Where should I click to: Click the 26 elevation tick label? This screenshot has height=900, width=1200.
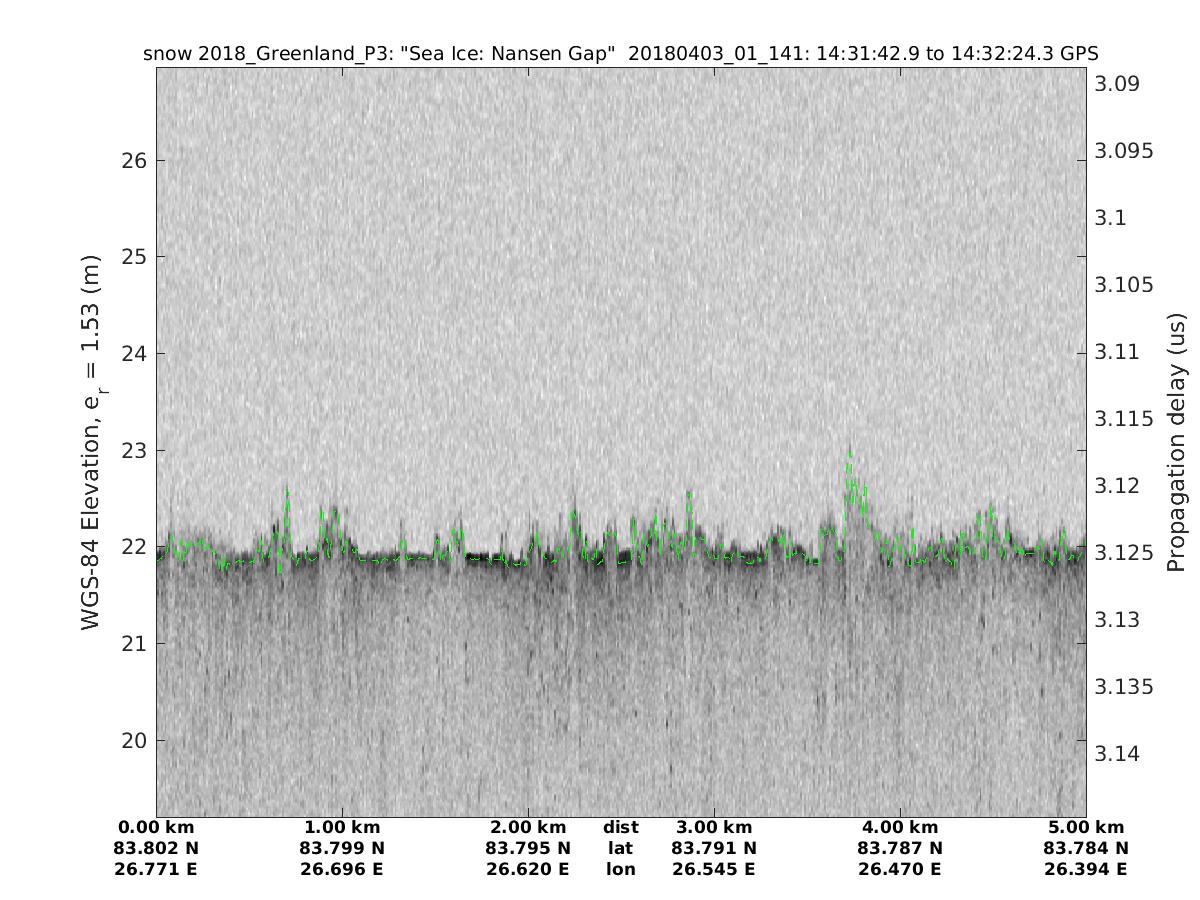click(x=134, y=160)
